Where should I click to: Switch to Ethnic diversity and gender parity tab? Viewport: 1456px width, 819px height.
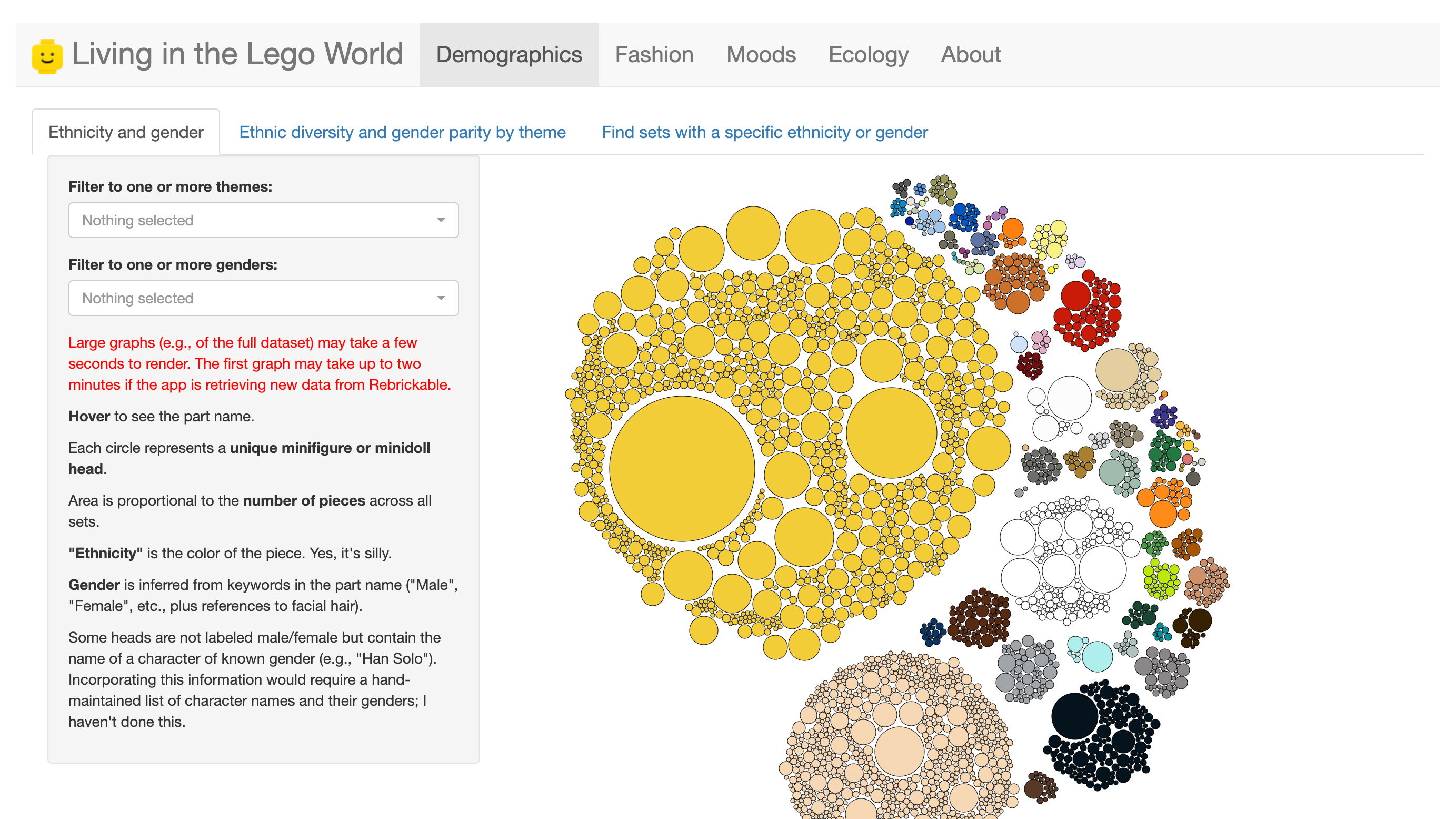point(402,132)
